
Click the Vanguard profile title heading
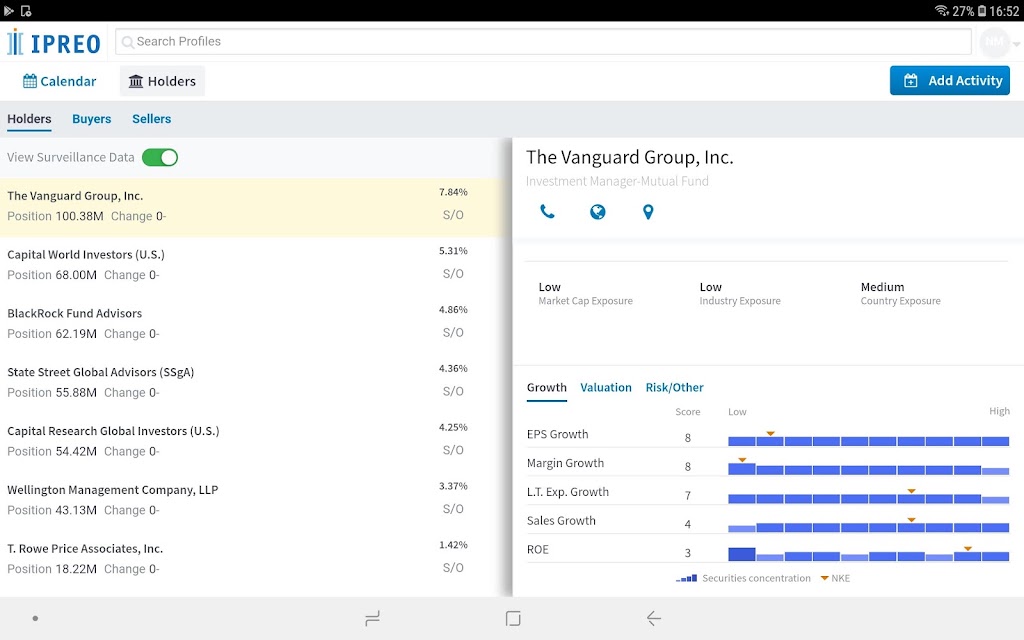(630, 157)
